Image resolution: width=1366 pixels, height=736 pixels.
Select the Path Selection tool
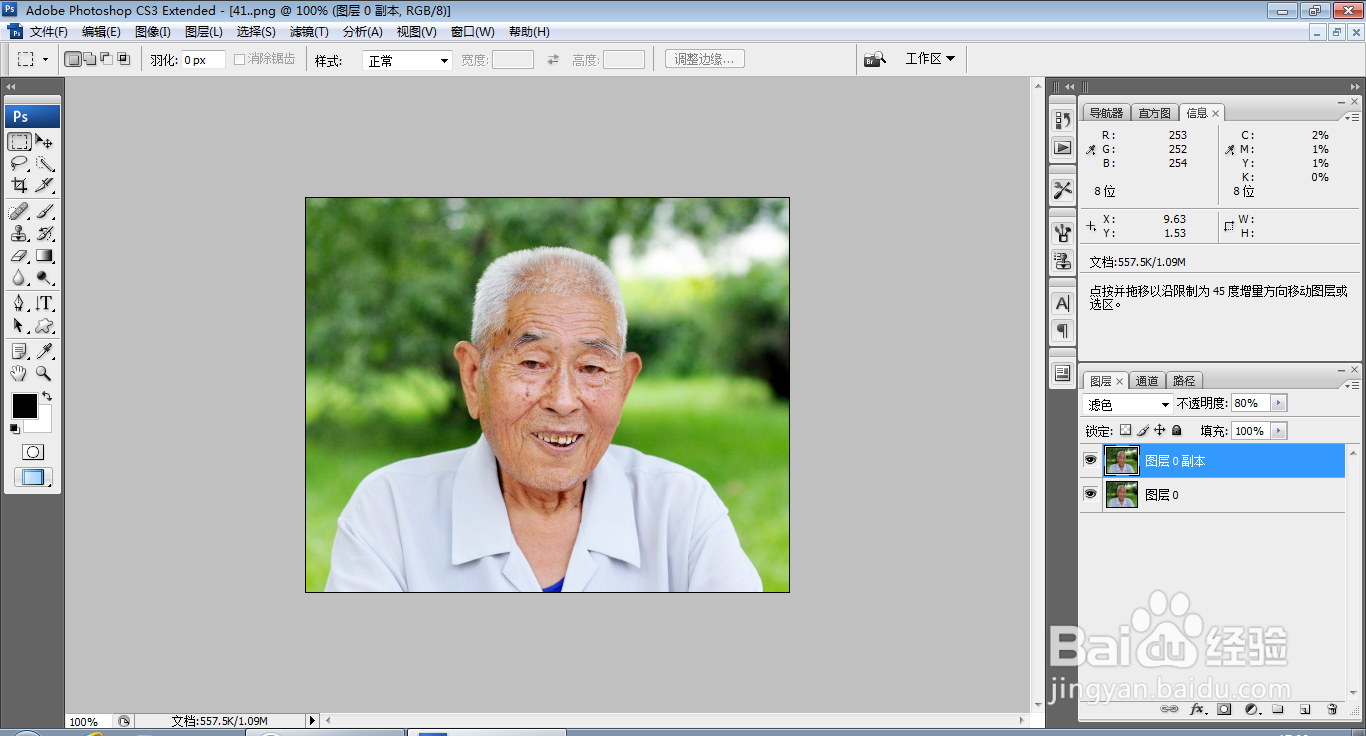coord(20,326)
